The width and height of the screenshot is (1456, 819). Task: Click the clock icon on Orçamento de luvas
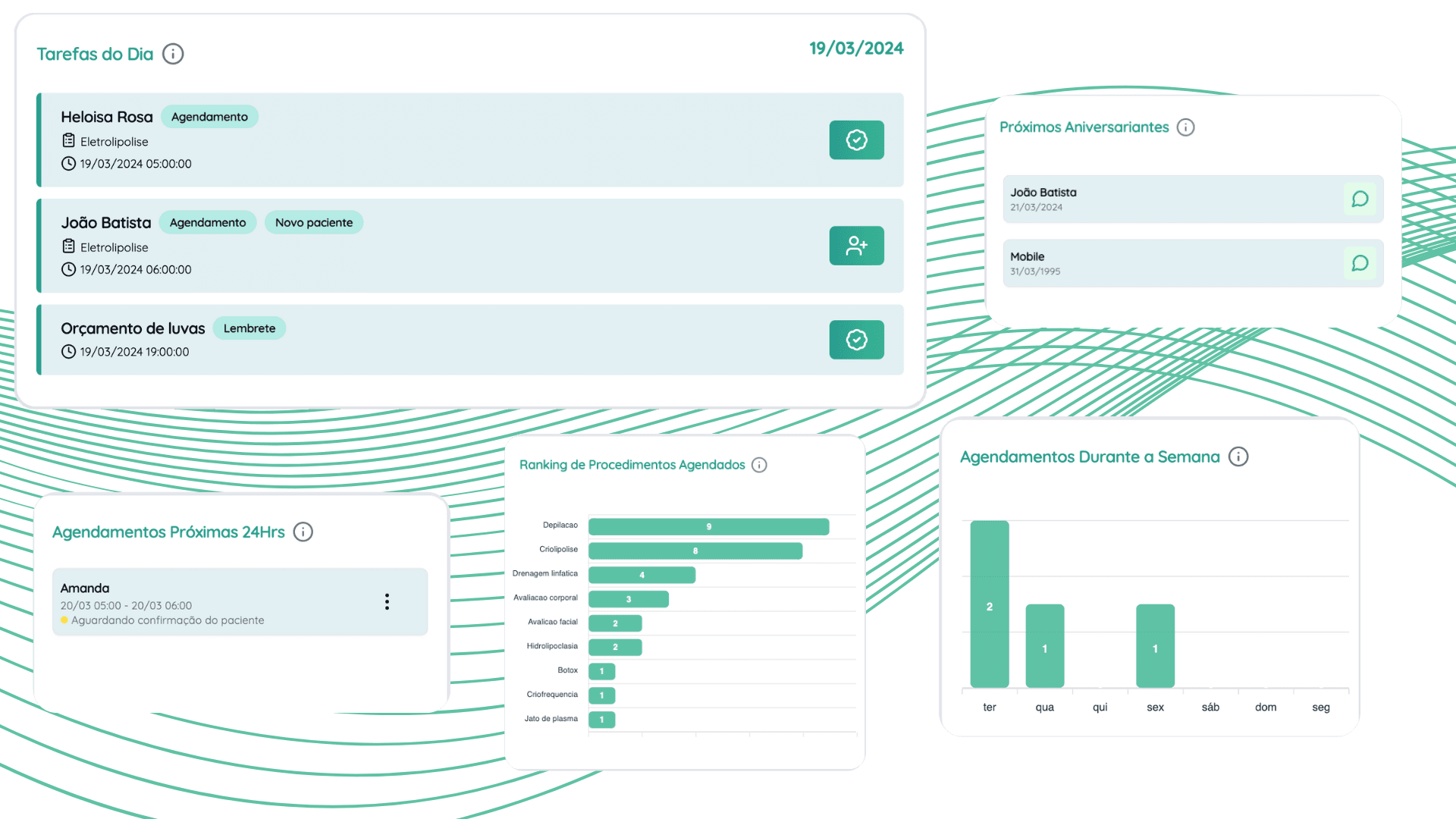click(x=68, y=352)
